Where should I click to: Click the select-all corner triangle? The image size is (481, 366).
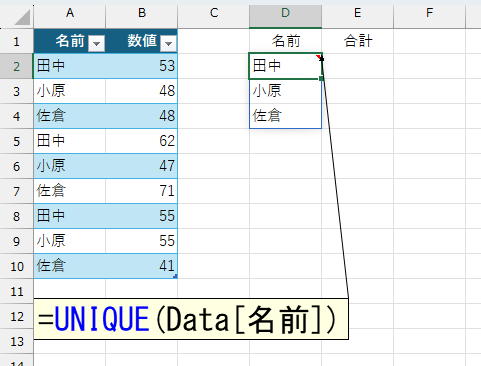pos(22,18)
